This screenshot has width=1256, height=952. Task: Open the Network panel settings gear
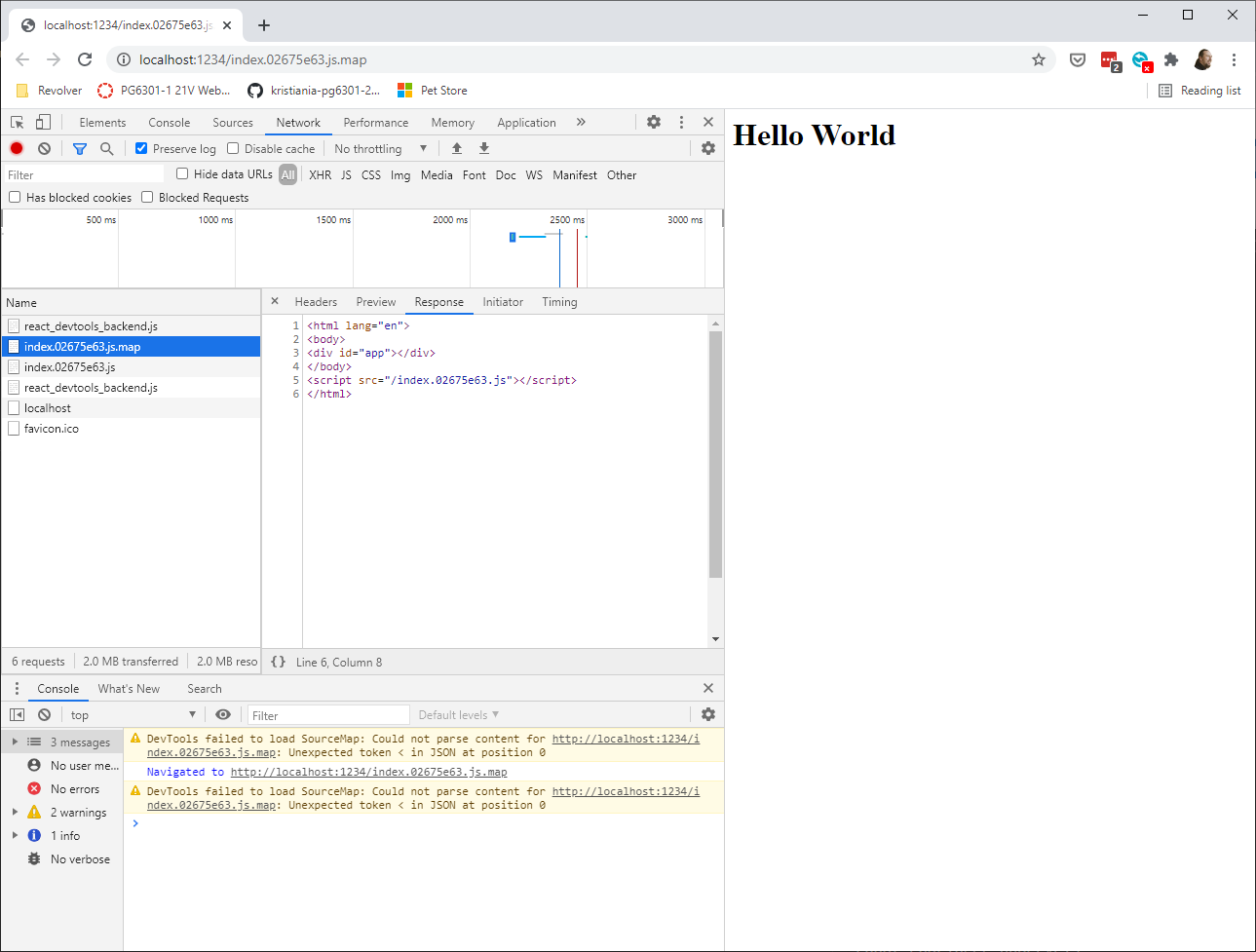click(x=709, y=147)
